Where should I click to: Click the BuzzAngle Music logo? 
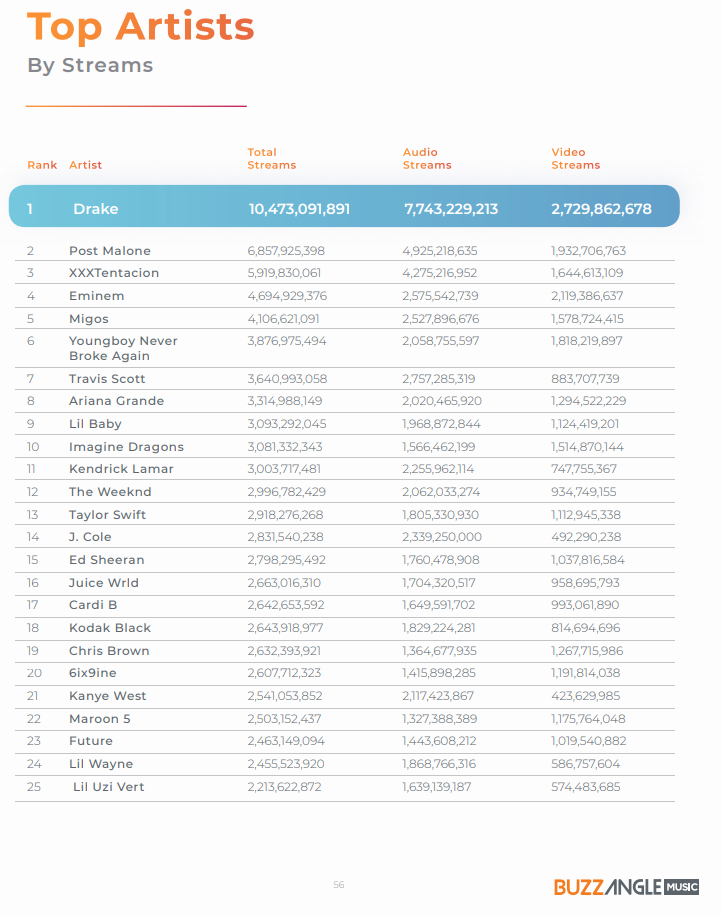(x=626, y=887)
